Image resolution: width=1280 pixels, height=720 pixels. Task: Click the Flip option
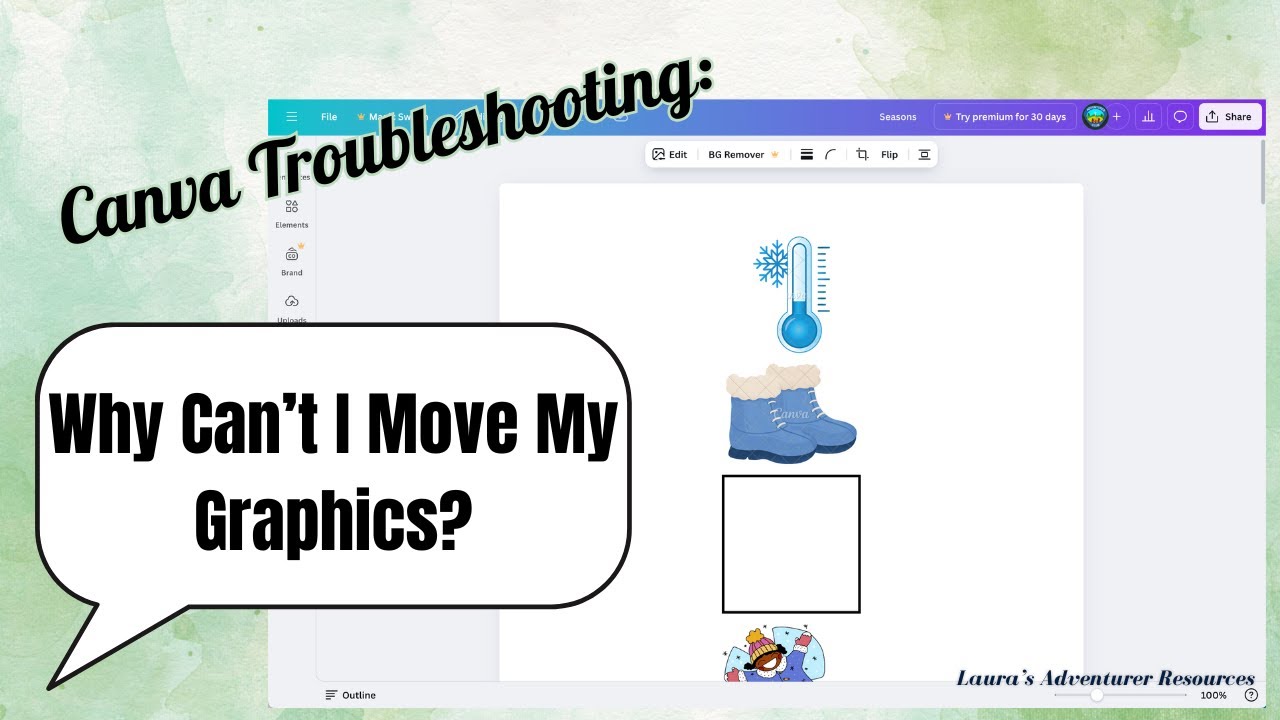click(889, 155)
